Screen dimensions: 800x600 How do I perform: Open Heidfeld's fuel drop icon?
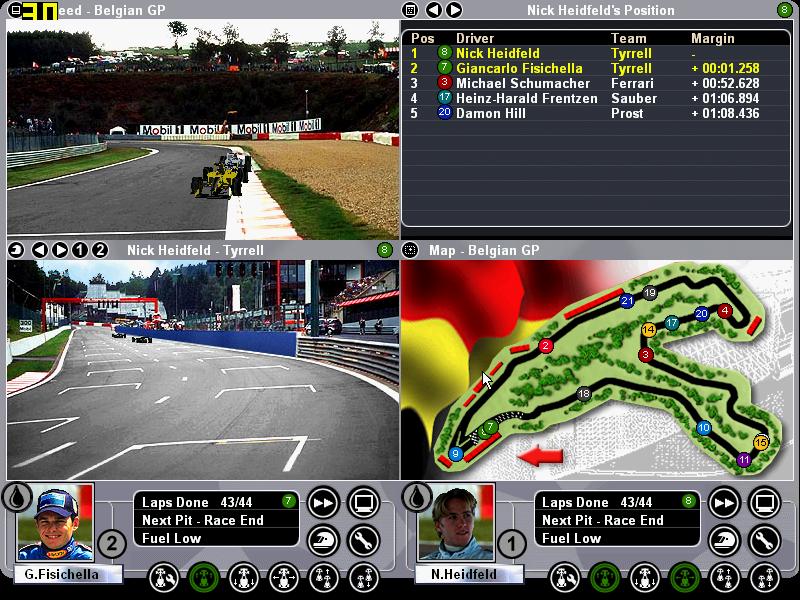pyautogui.click(x=417, y=497)
